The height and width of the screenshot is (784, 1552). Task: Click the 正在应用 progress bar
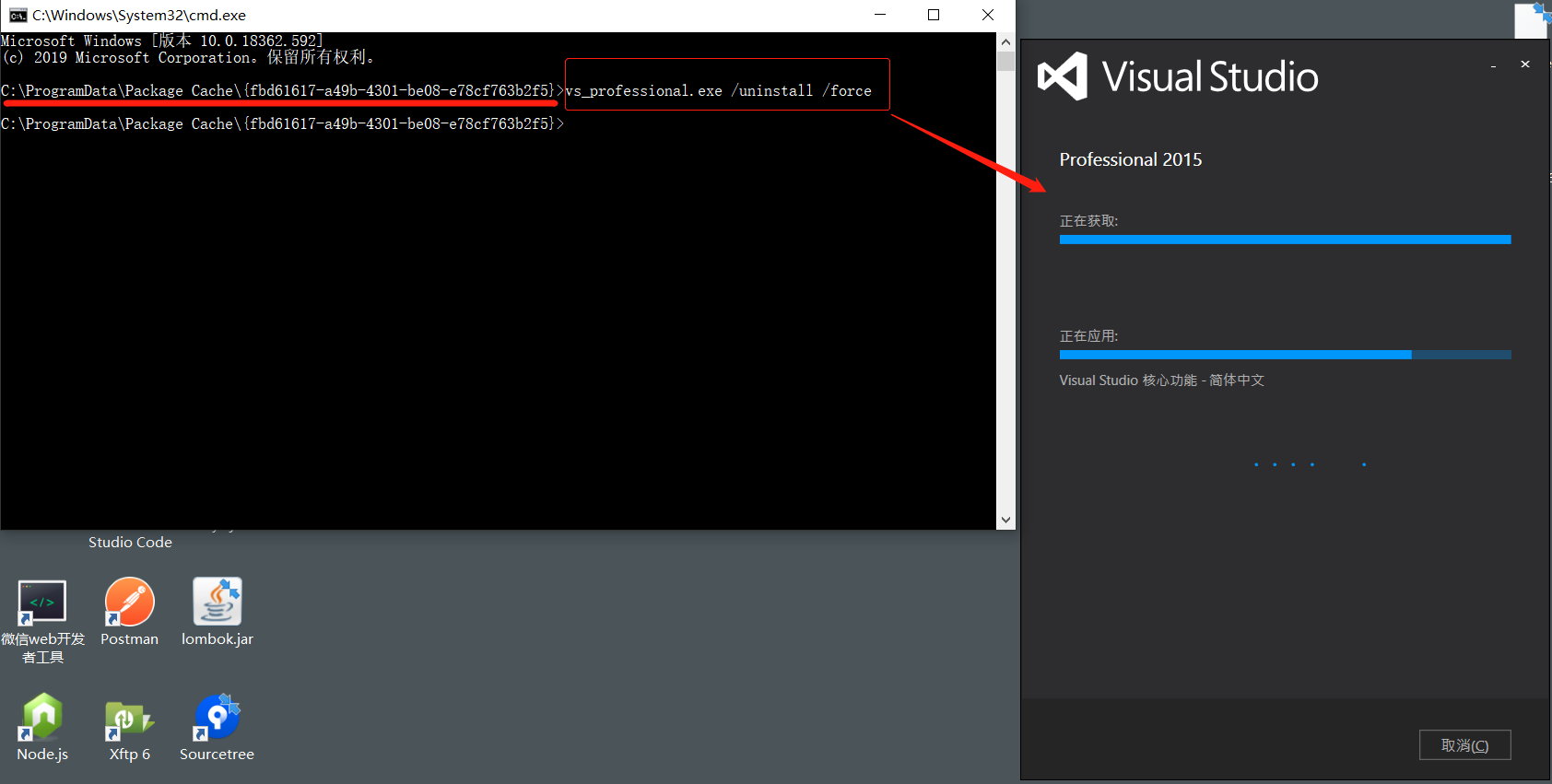(1285, 355)
